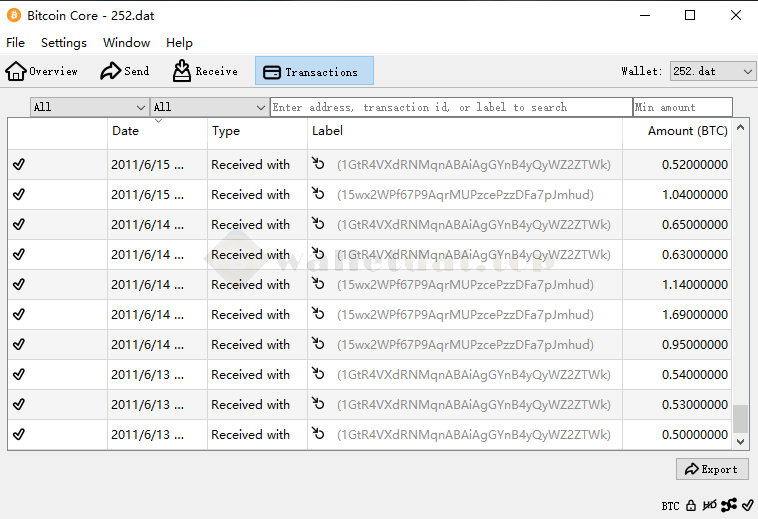Click the BTC unit display in status bar
Image resolution: width=758 pixels, height=519 pixels.
tap(670, 506)
